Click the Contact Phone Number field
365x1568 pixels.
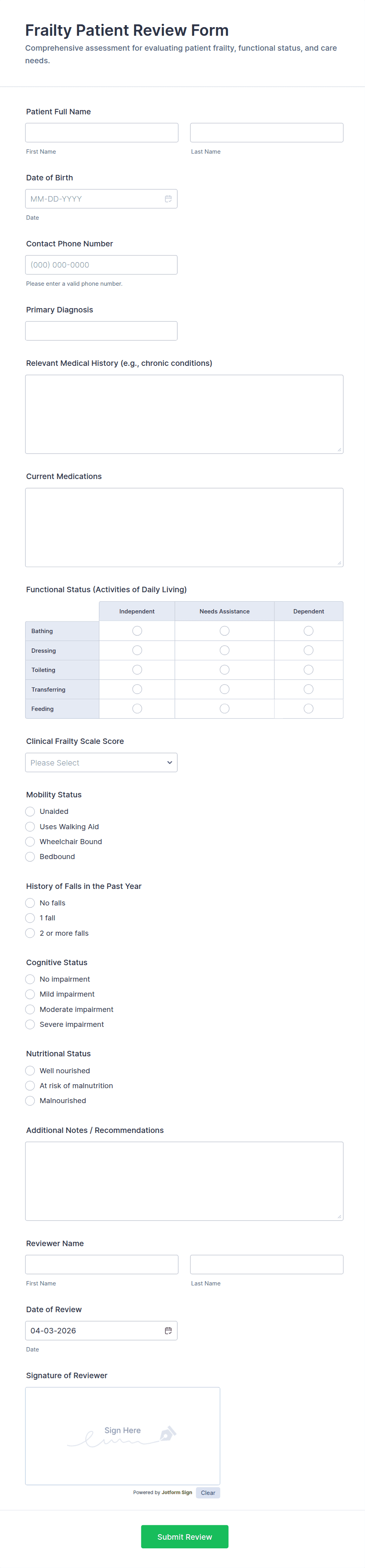(101, 265)
